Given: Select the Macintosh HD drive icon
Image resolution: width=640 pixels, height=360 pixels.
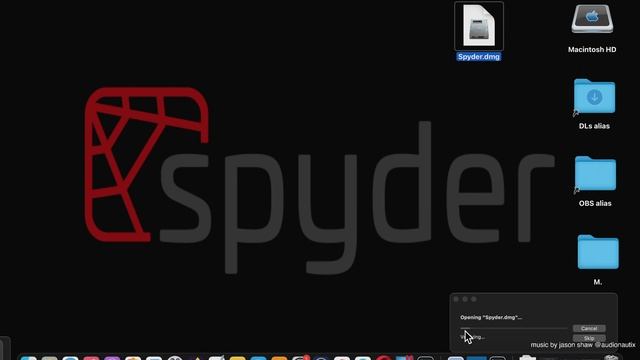Looking at the screenshot, I should click(592, 20).
